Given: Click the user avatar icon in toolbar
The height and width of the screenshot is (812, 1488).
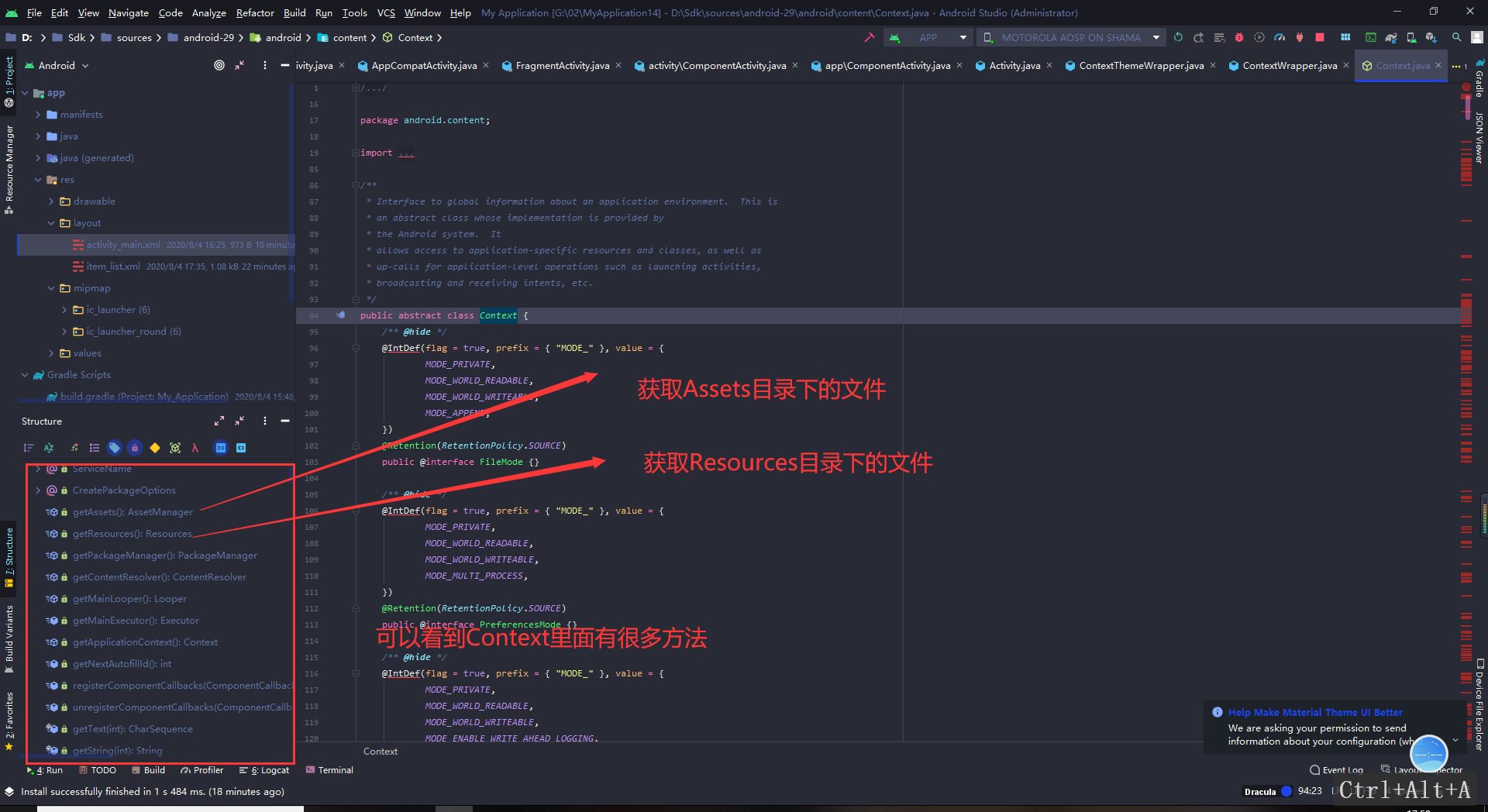Looking at the screenshot, I should coord(1477,37).
